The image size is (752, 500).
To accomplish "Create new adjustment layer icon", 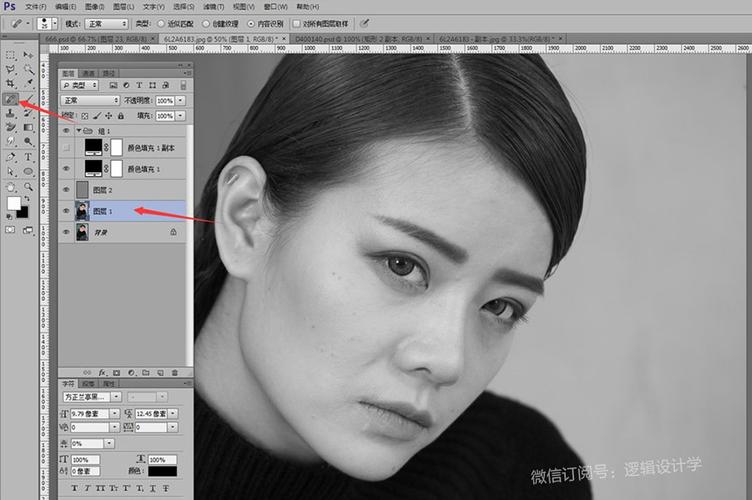I will pyautogui.click(x=131, y=372).
